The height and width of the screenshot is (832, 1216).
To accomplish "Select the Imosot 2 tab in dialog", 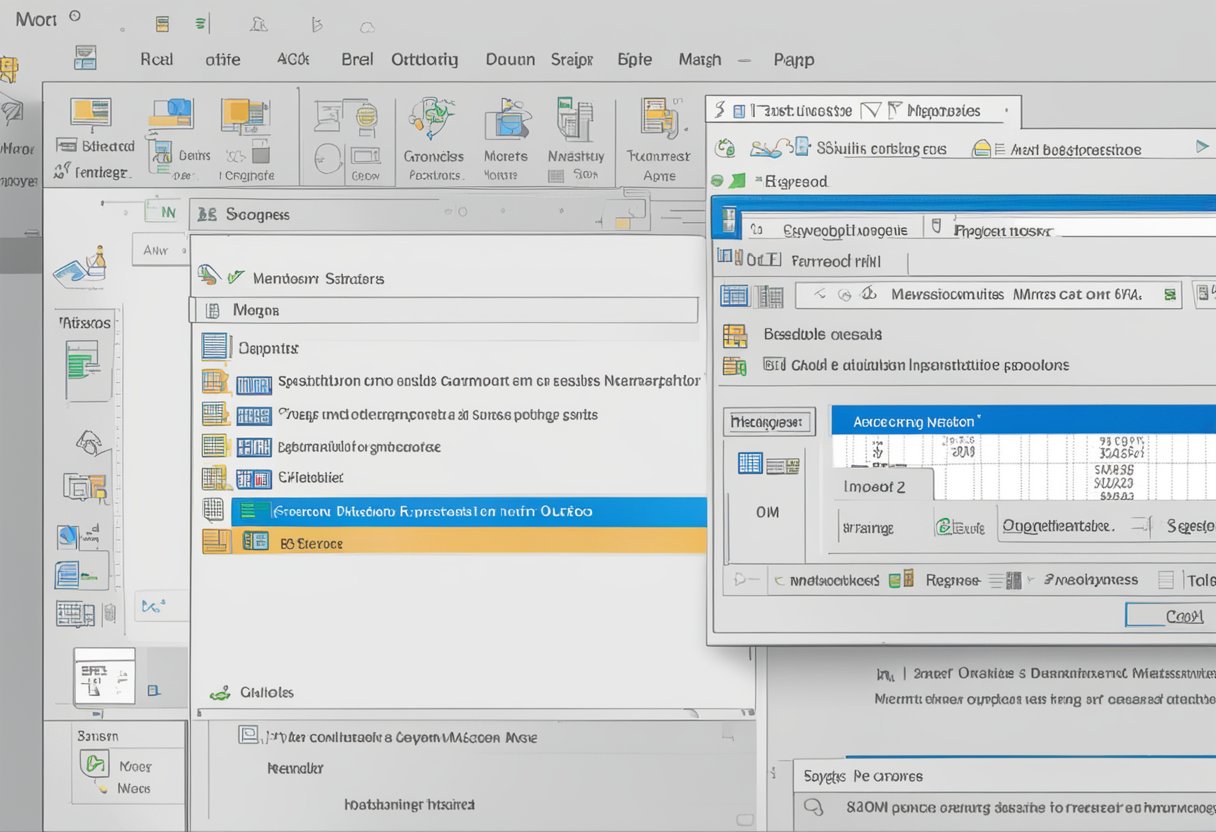I will 878,486.
